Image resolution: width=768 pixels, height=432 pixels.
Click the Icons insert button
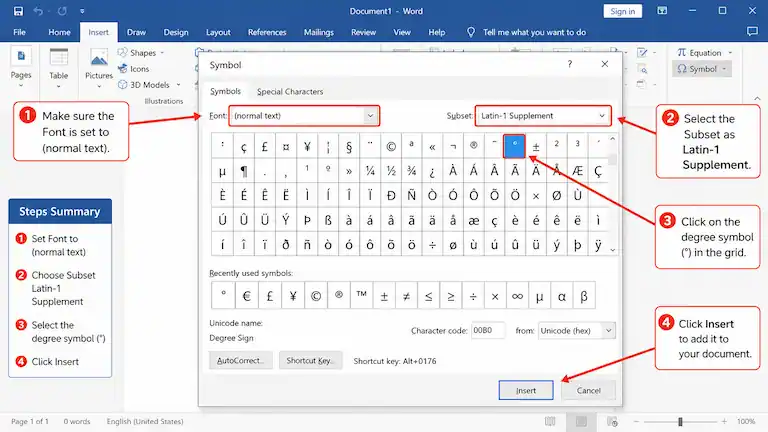coord(134,69)
